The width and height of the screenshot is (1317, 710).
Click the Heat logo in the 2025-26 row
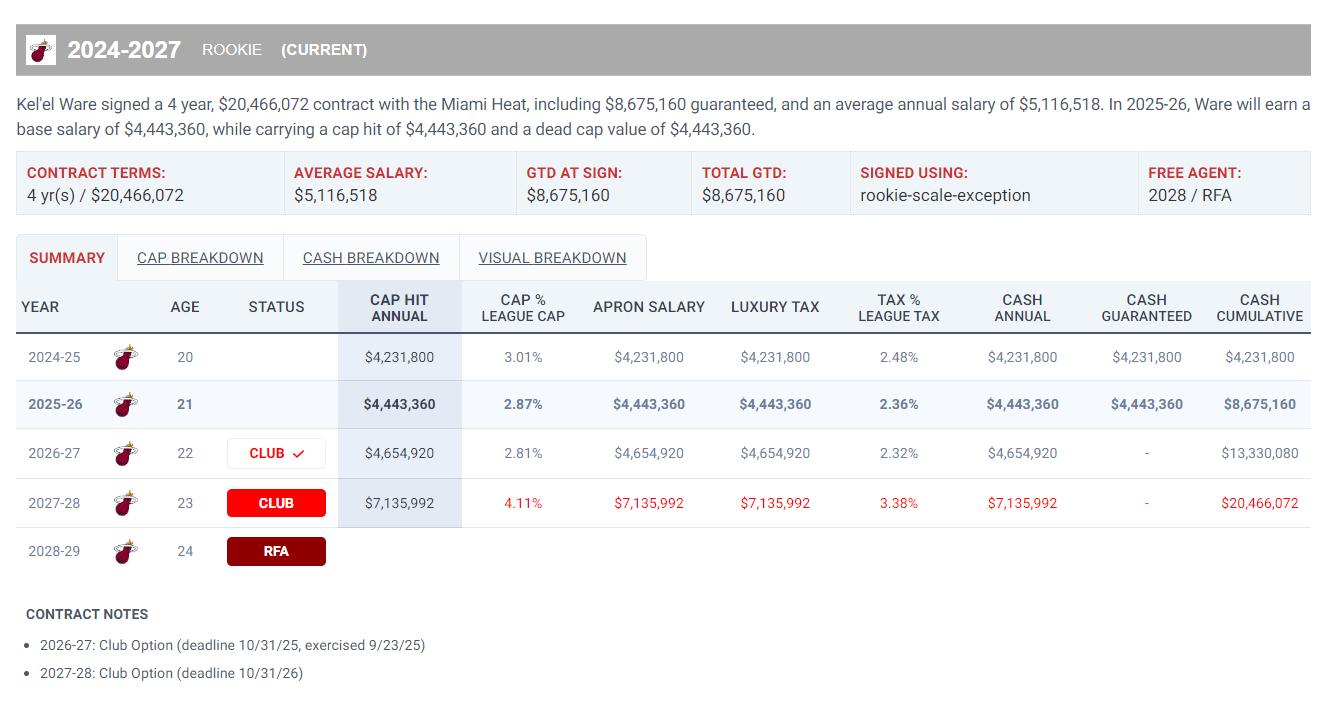125,405
